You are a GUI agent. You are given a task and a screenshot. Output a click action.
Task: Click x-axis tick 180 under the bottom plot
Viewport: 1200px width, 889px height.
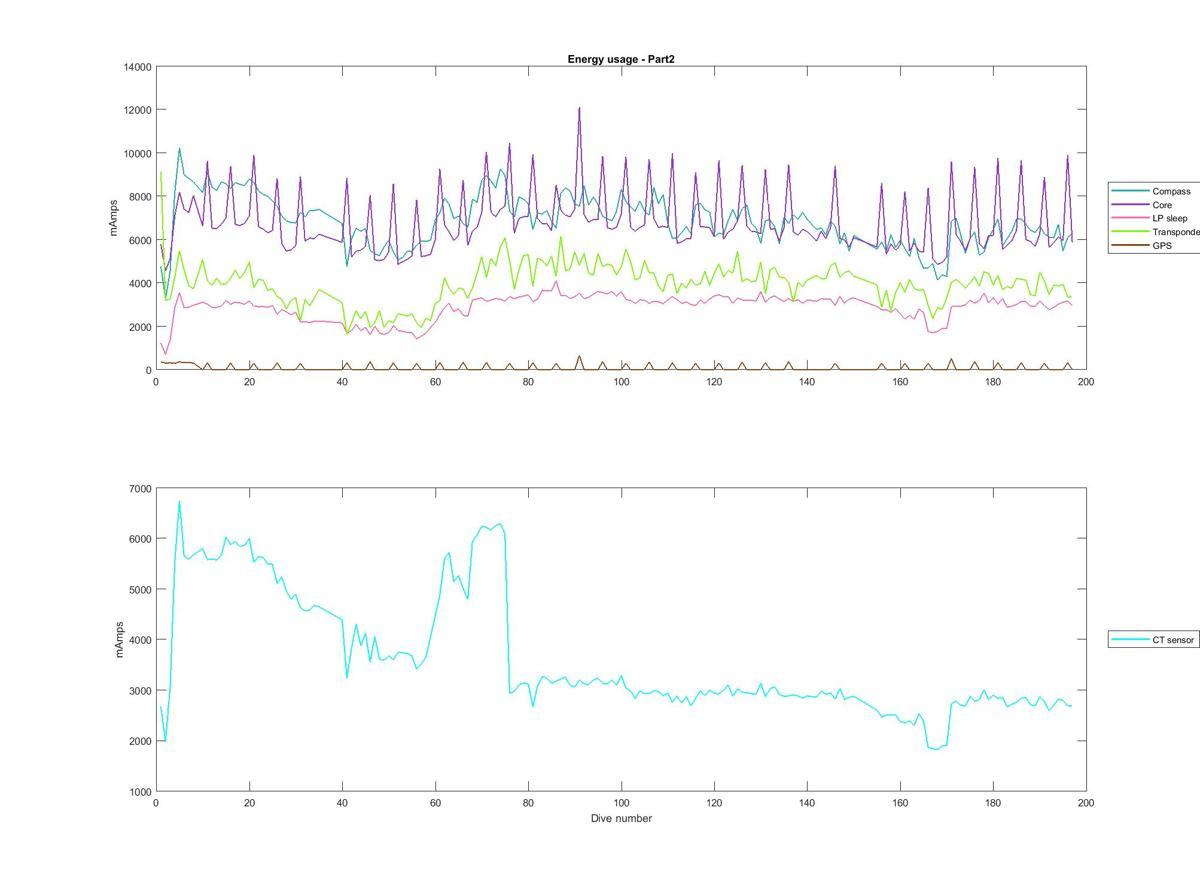tap(993, 802)
